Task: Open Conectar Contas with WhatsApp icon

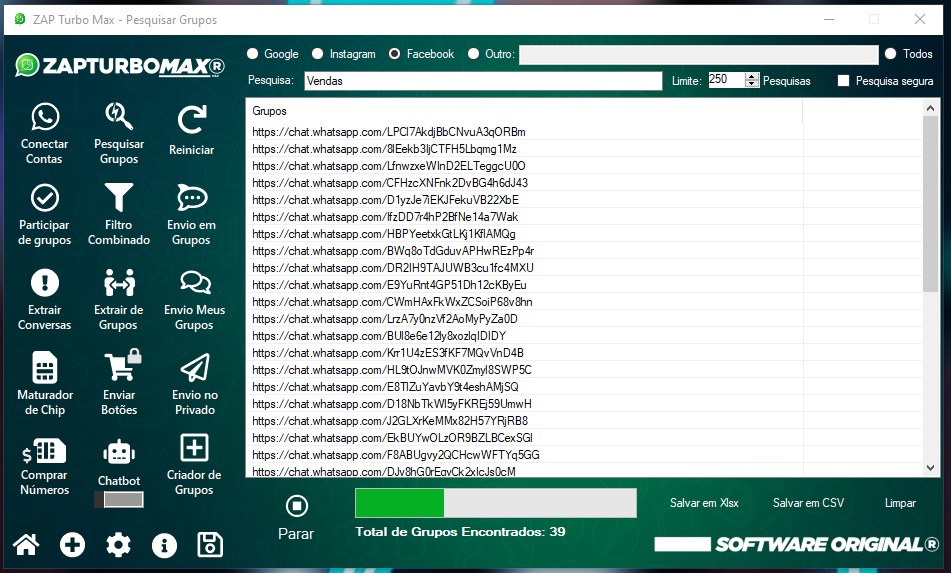Action: (45, 119)
